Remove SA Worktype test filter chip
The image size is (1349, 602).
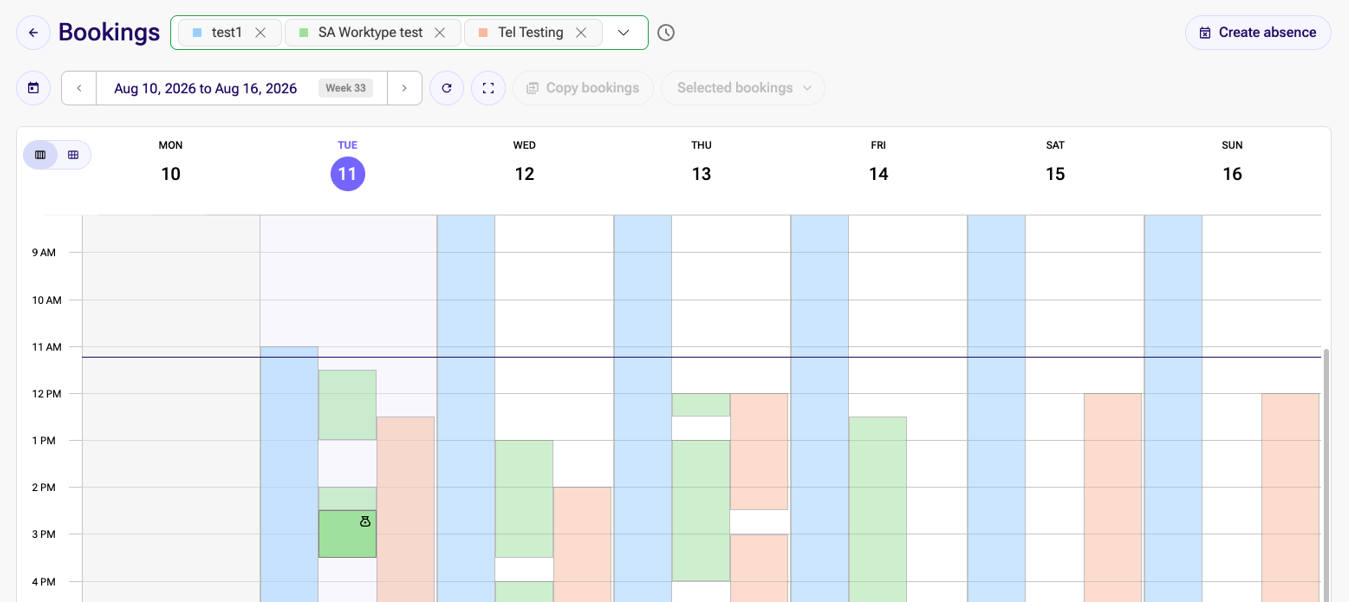click(x=439, y=33)
